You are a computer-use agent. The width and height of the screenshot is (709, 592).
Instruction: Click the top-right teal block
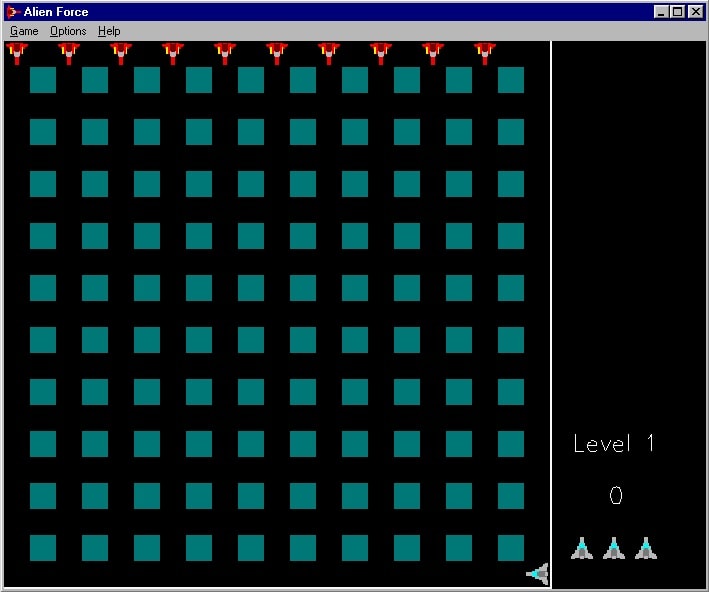[x=511, y=80]
